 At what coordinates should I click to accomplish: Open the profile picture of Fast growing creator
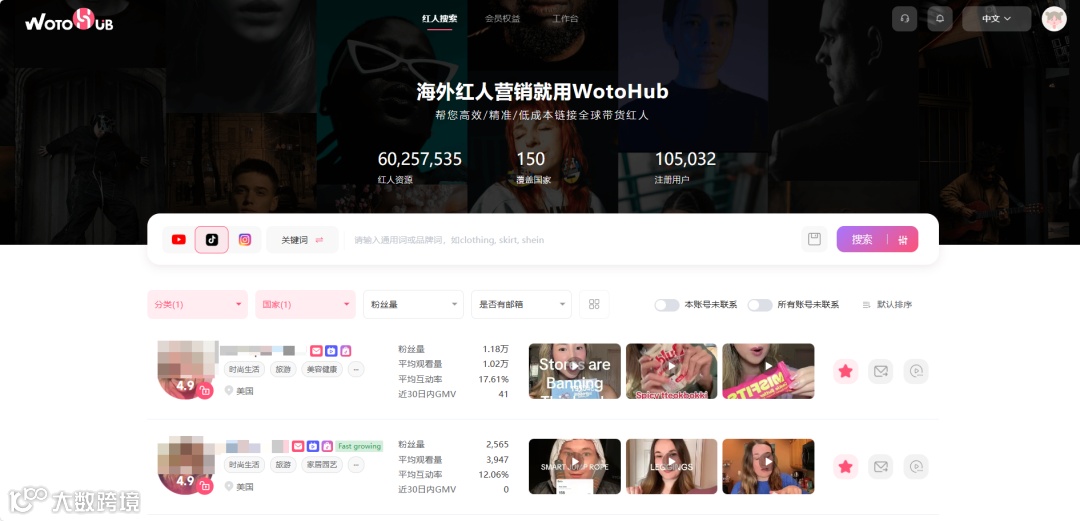tap(185, 464)
